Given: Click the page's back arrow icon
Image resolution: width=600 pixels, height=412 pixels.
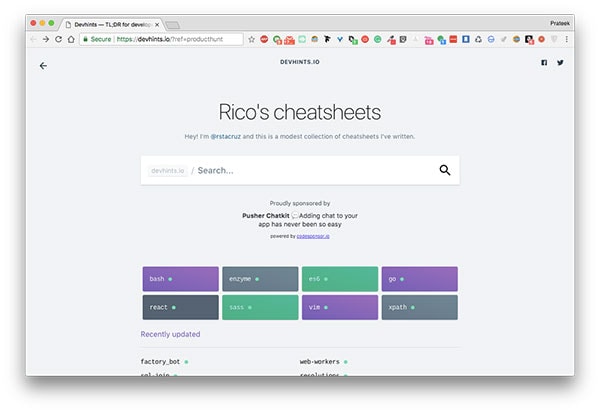Looking at the screenshot, I should (43, 66).
